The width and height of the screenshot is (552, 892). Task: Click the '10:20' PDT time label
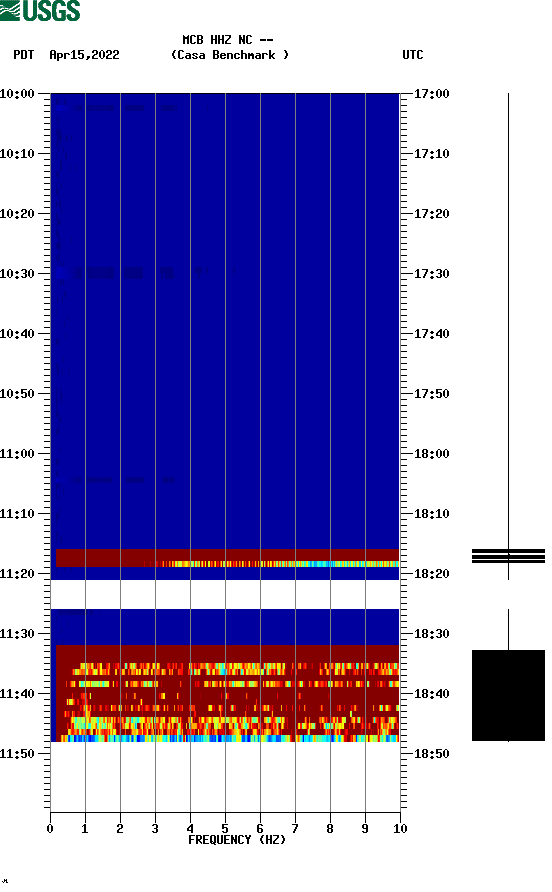(x=18, y=213)
